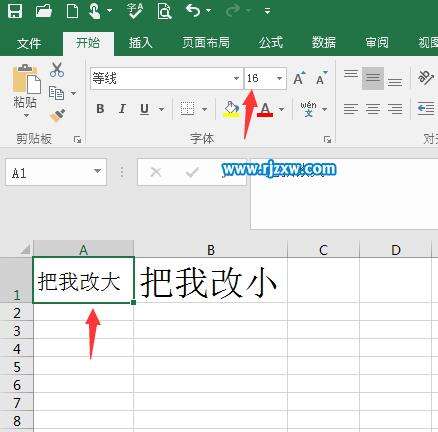Open the 公式 ribbon tab
The width and height of the screenshot is (438, 432).
[x=271, y=43]
